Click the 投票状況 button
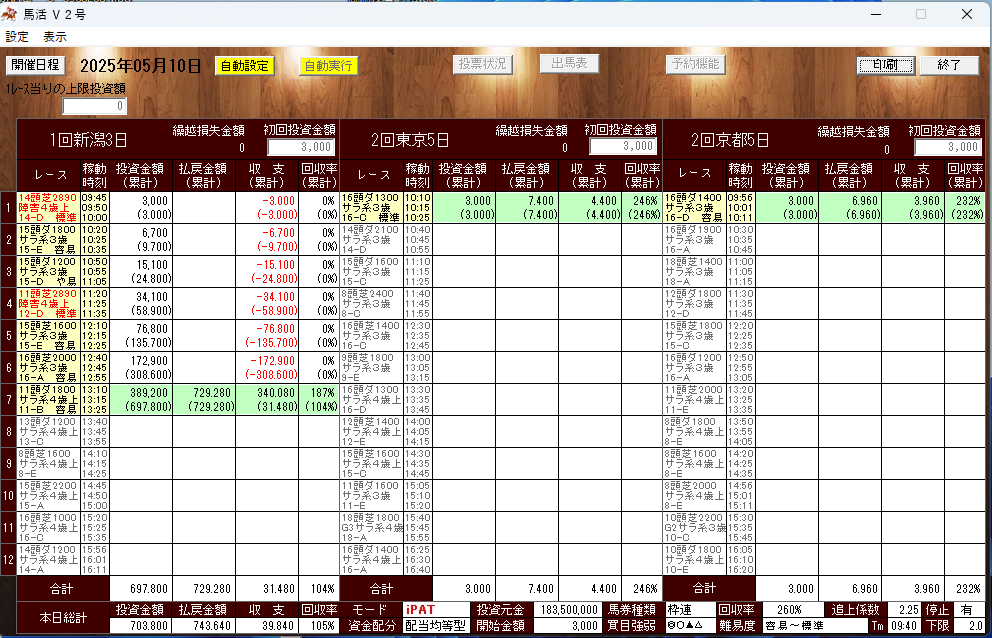Screen dimensions: 992x638 tap(482, 64)
